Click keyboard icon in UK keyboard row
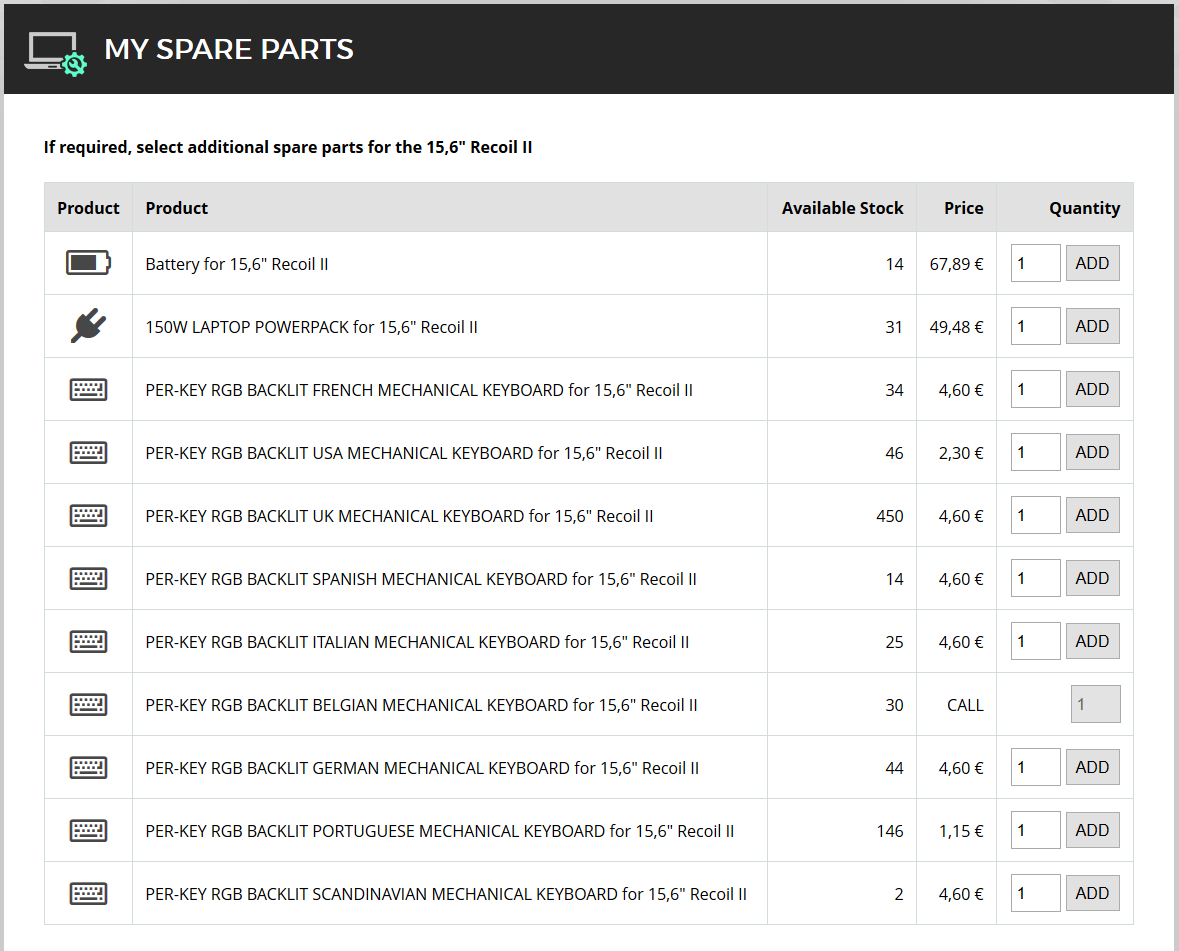 coord(88,516)
